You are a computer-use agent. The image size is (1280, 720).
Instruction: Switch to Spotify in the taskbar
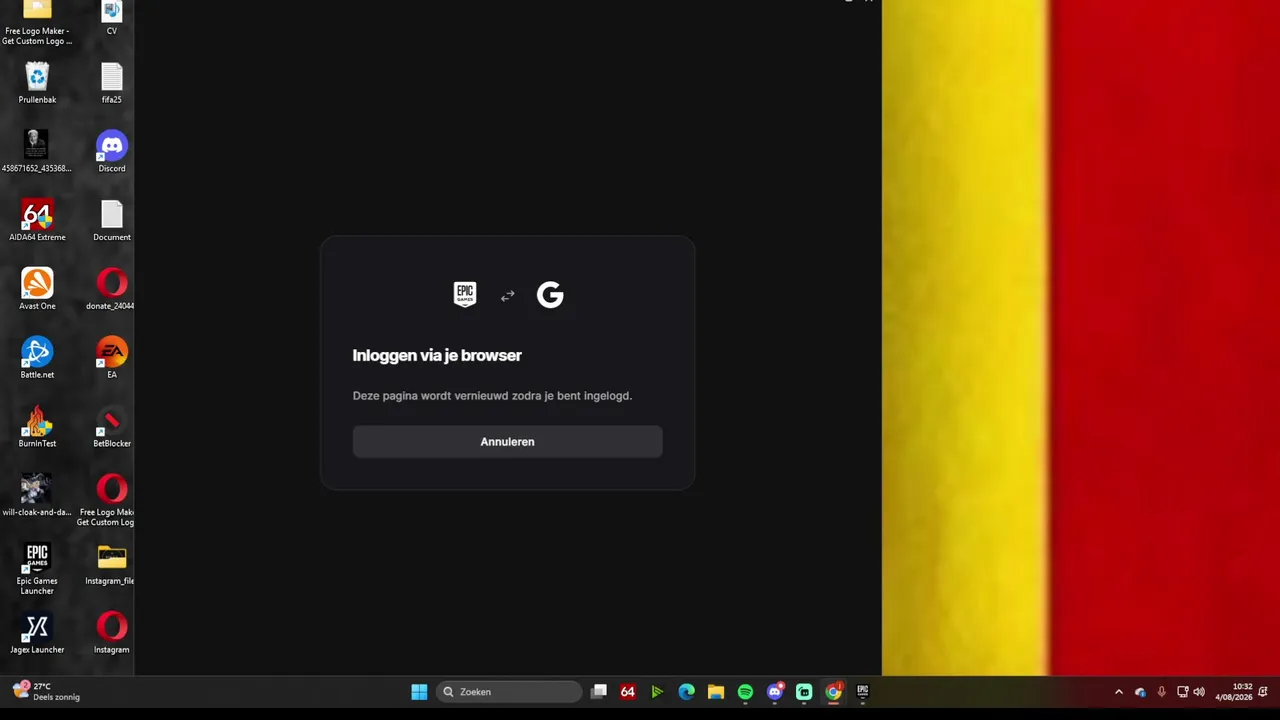(745, 692)
